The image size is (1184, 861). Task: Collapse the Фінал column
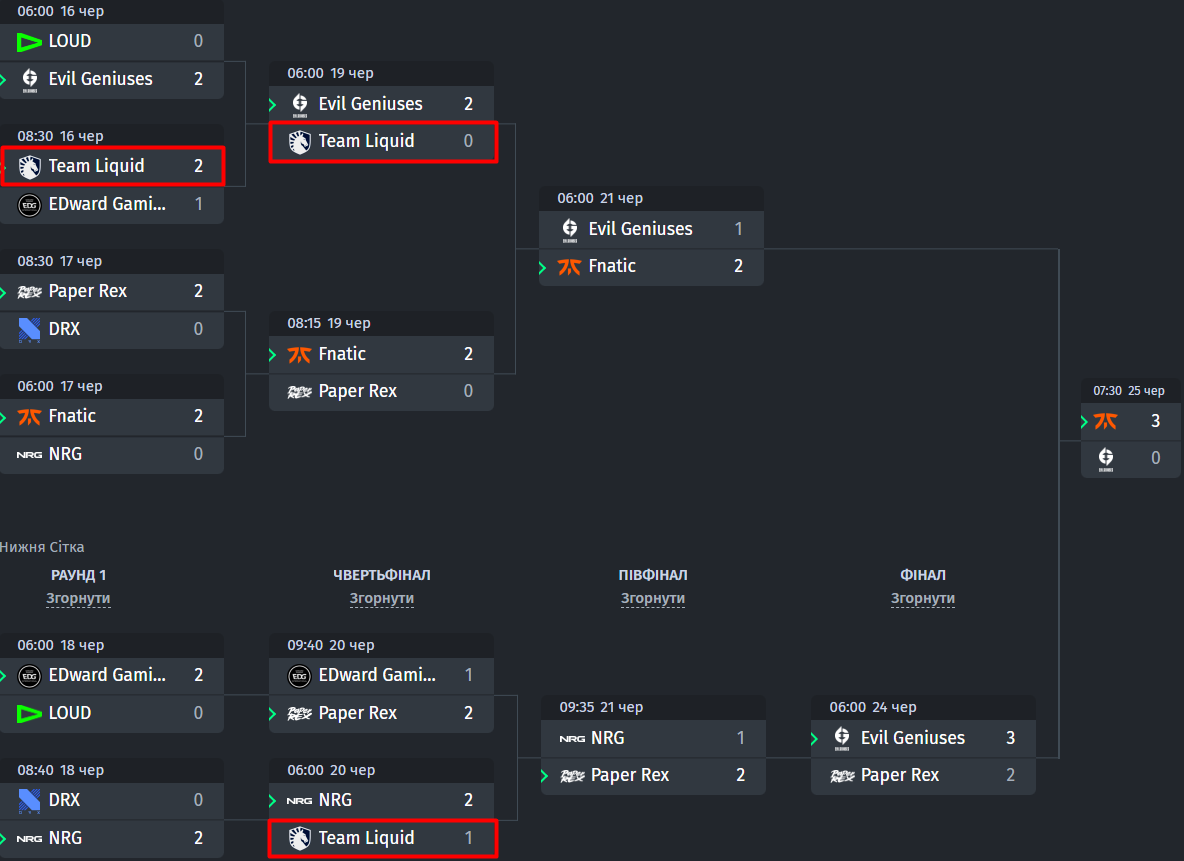923,598
